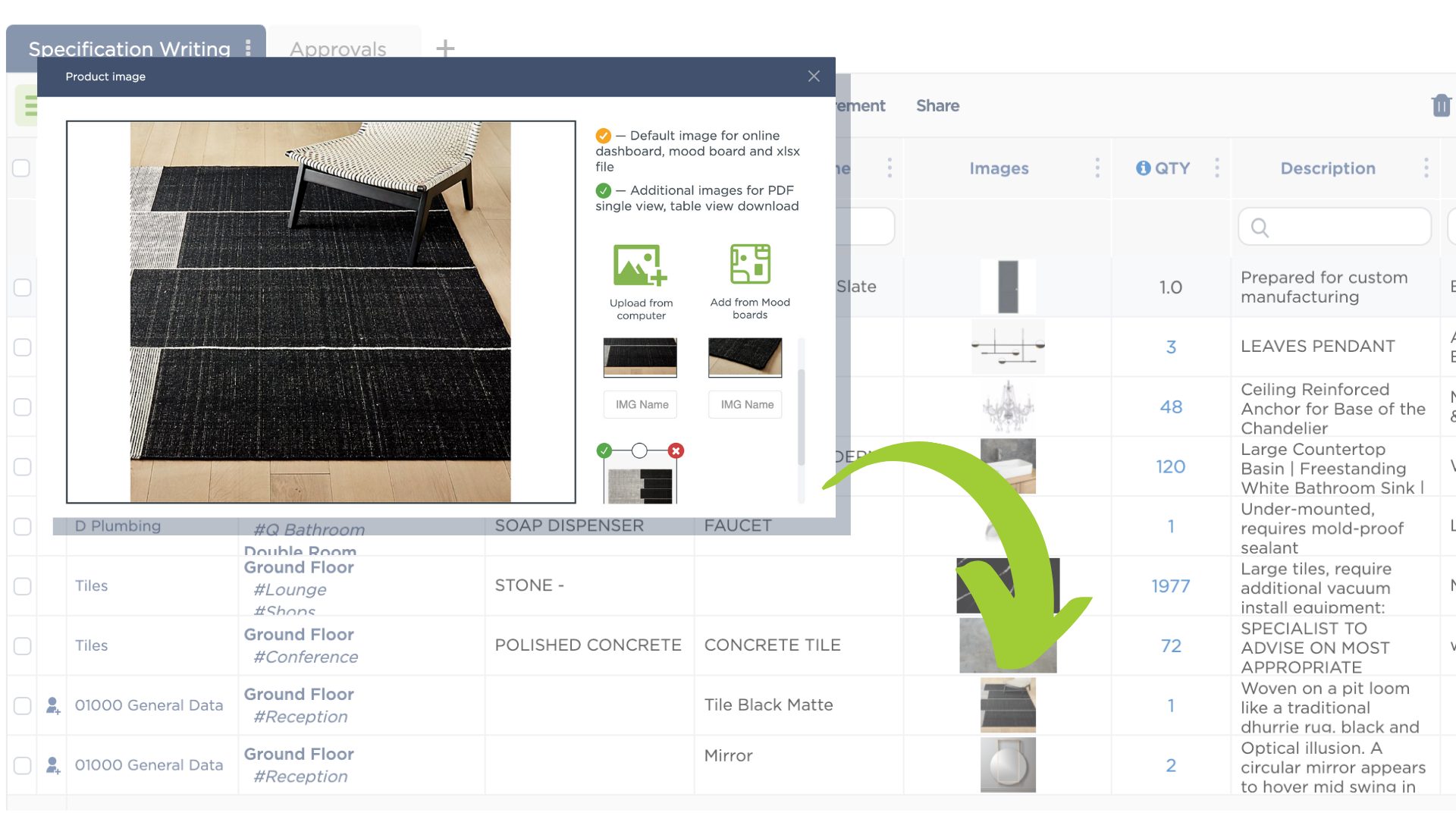Switch to the Approvals tab
Screen dimensions: 1456x819
tap(337, 47)
